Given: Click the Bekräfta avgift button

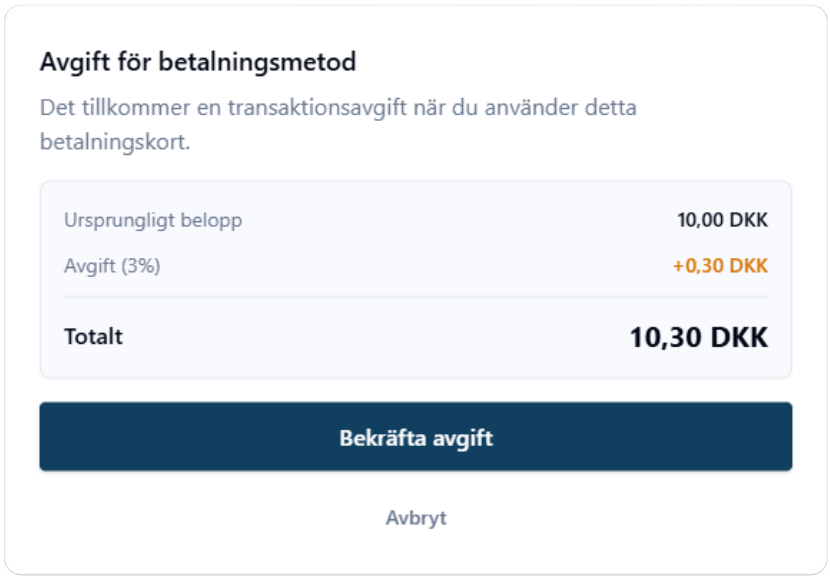Looking at the screenshot, I should (415, 437).
